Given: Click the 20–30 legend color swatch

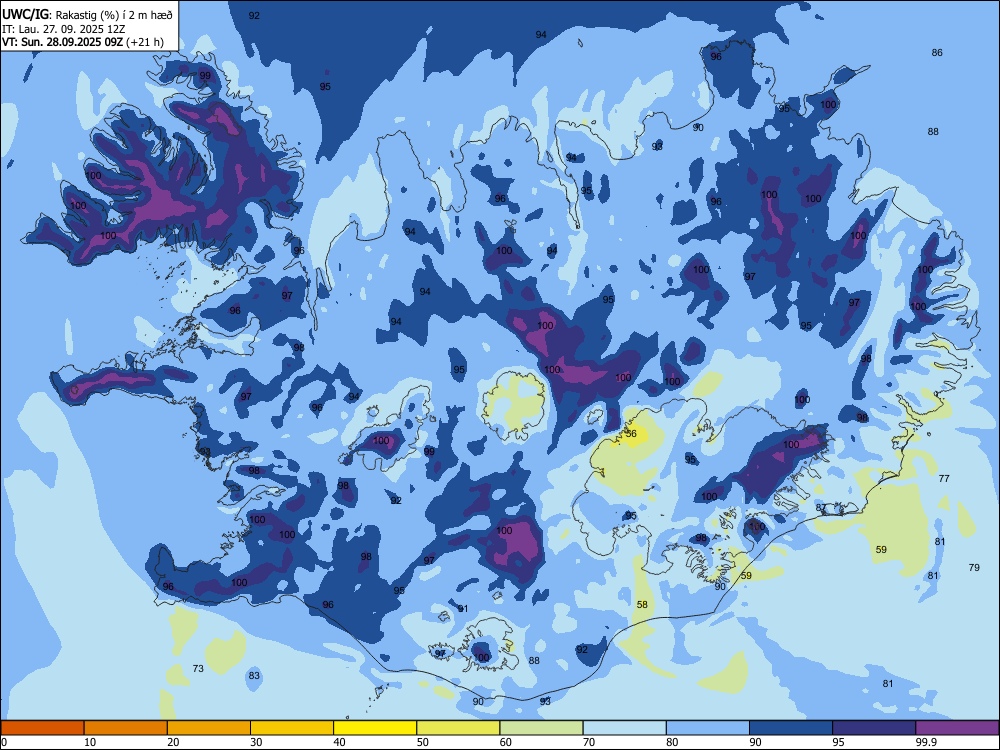Looking at the screenshot, I should 209,728.
